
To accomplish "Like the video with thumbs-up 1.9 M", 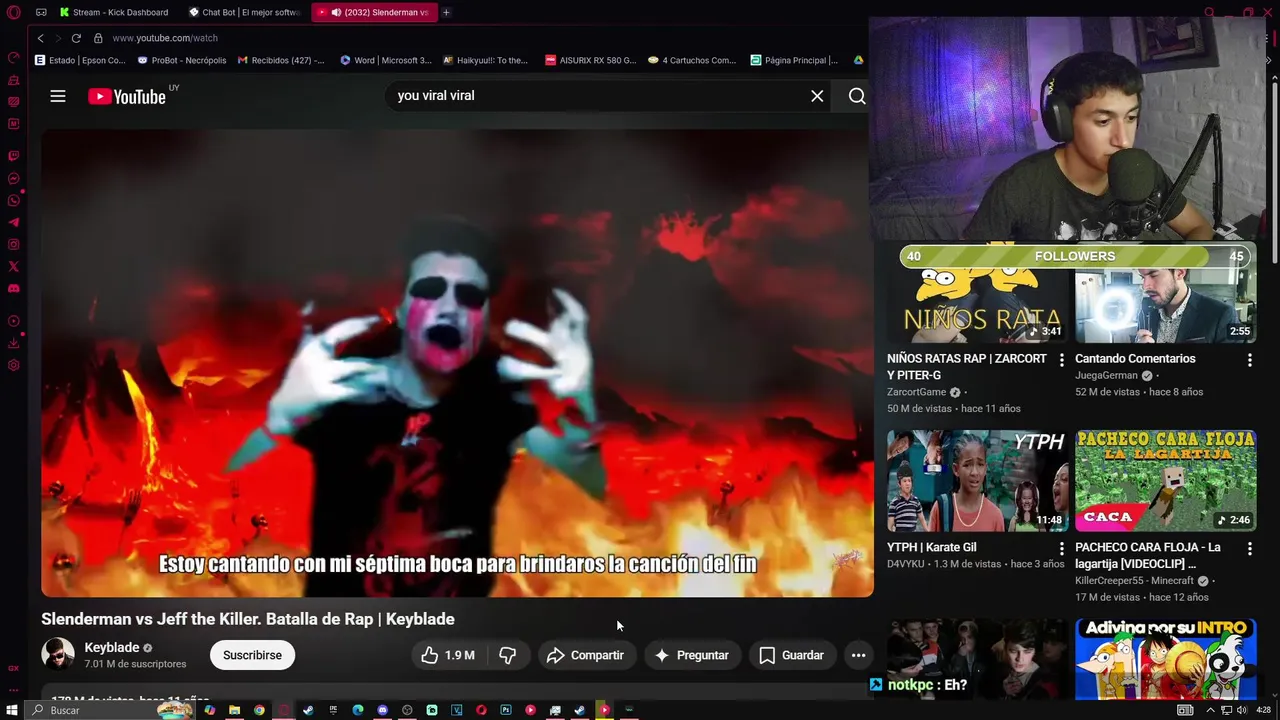I will [x=448, y=655].
